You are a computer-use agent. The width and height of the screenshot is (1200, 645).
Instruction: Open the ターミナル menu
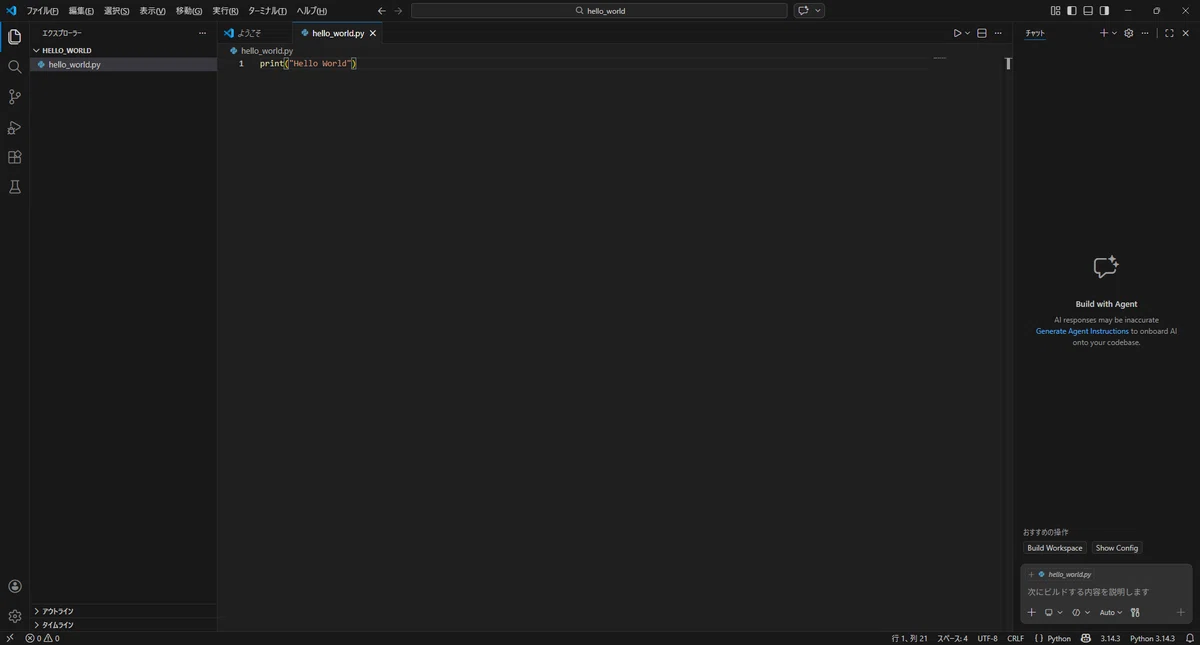click(267, 11)
